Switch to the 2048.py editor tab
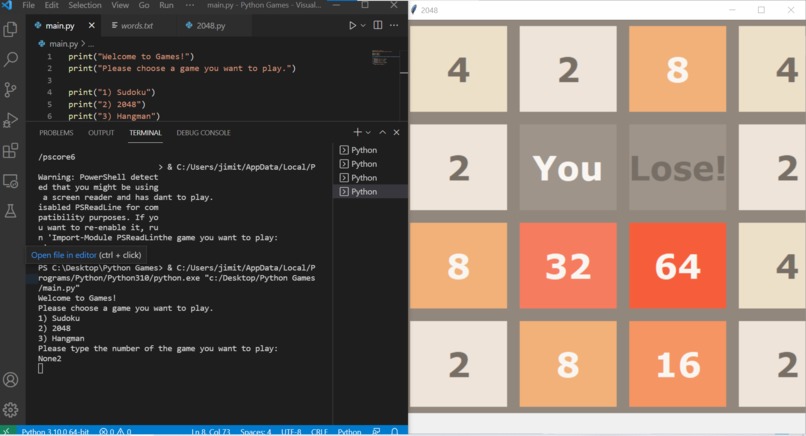This screenshot has width=806, height=436. click(x=211, y=25)
